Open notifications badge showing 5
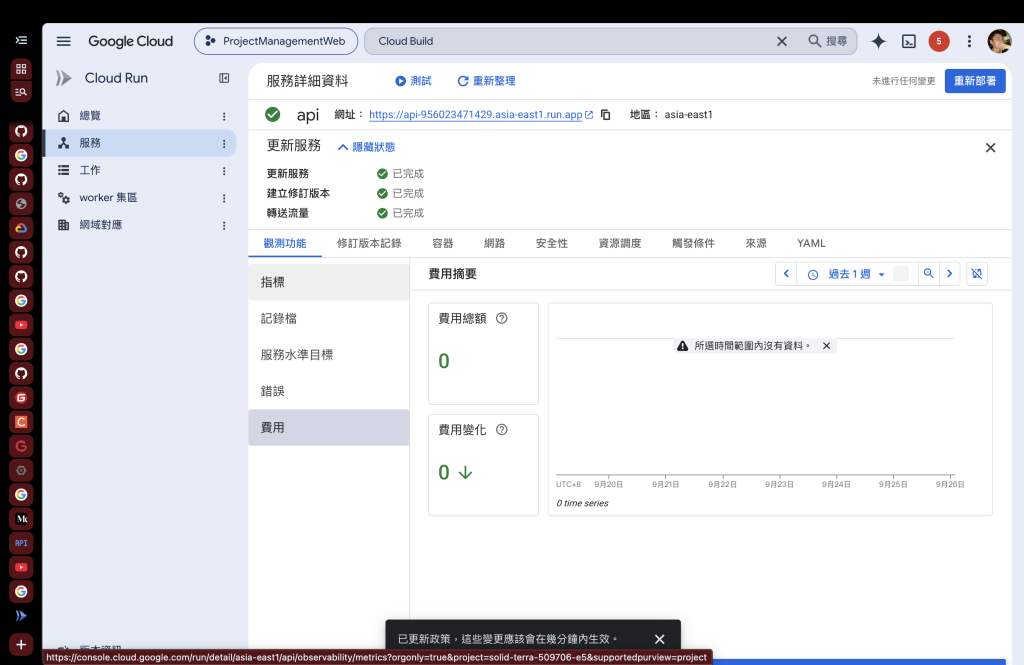1024x665 pixels. coord(938,41)
